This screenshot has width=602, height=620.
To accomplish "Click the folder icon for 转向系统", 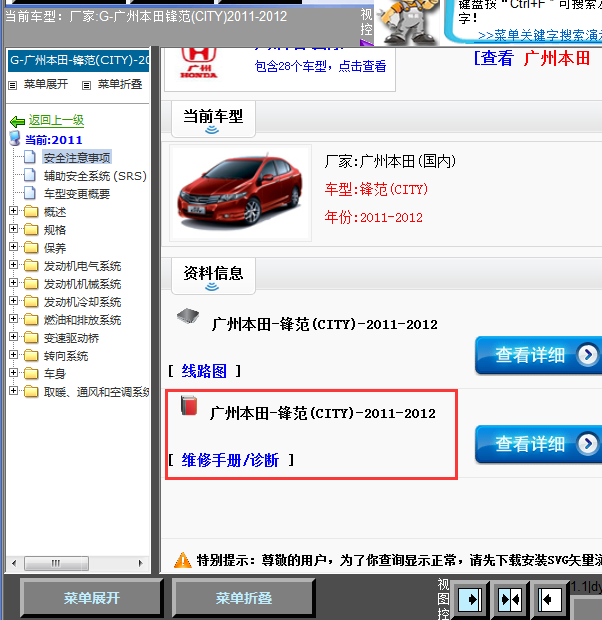I will click(31, 355).
